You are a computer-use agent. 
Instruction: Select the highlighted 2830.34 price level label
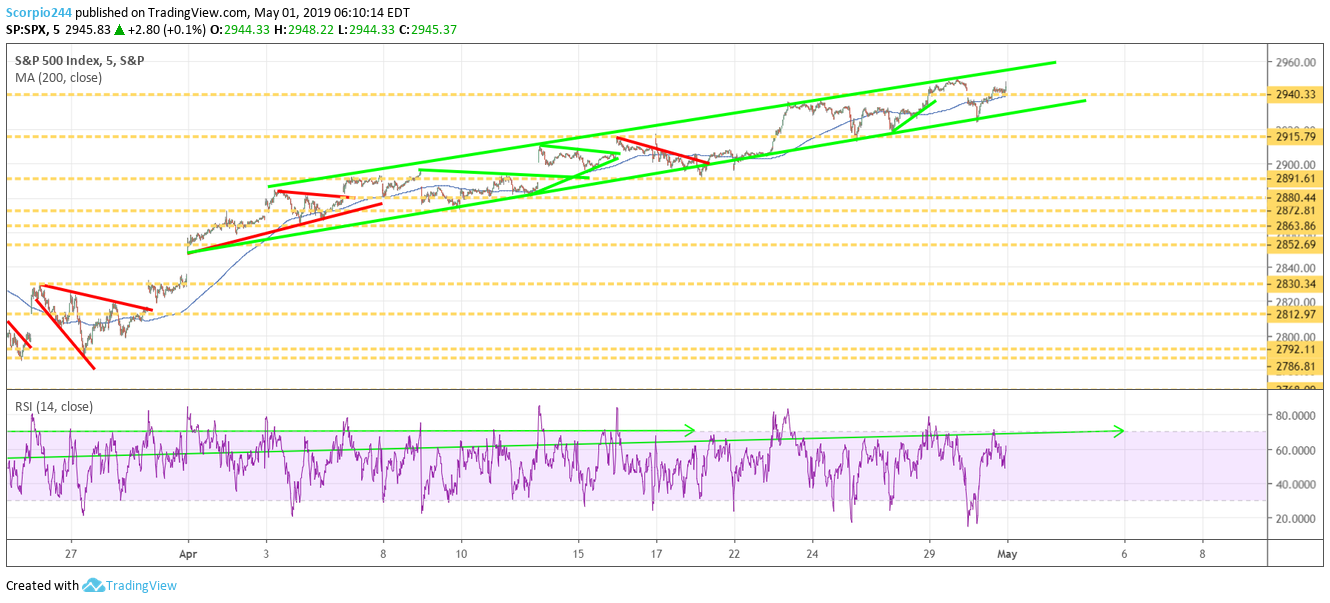click(1295, 284)
